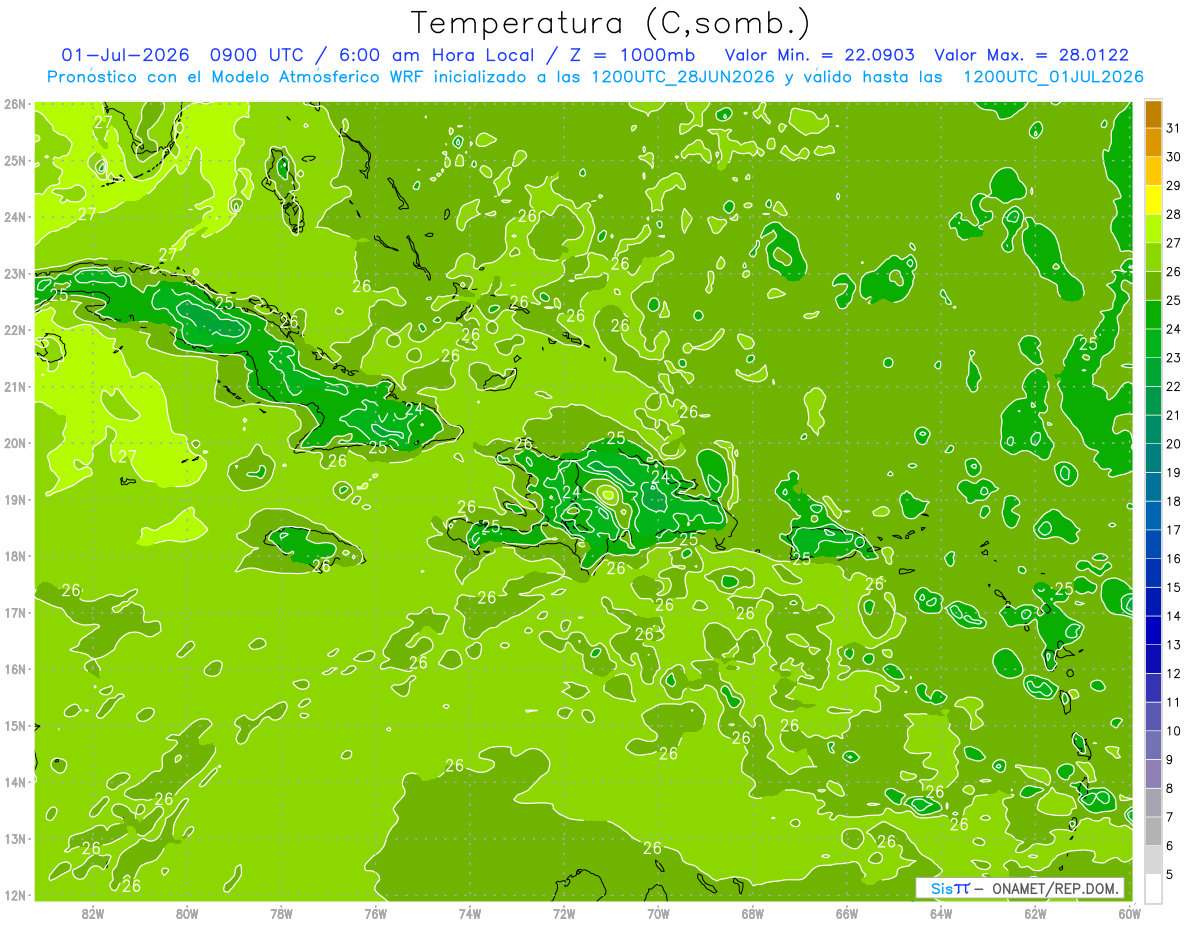Click the light gray swatch between 5 and 6

pos(1153,859)
